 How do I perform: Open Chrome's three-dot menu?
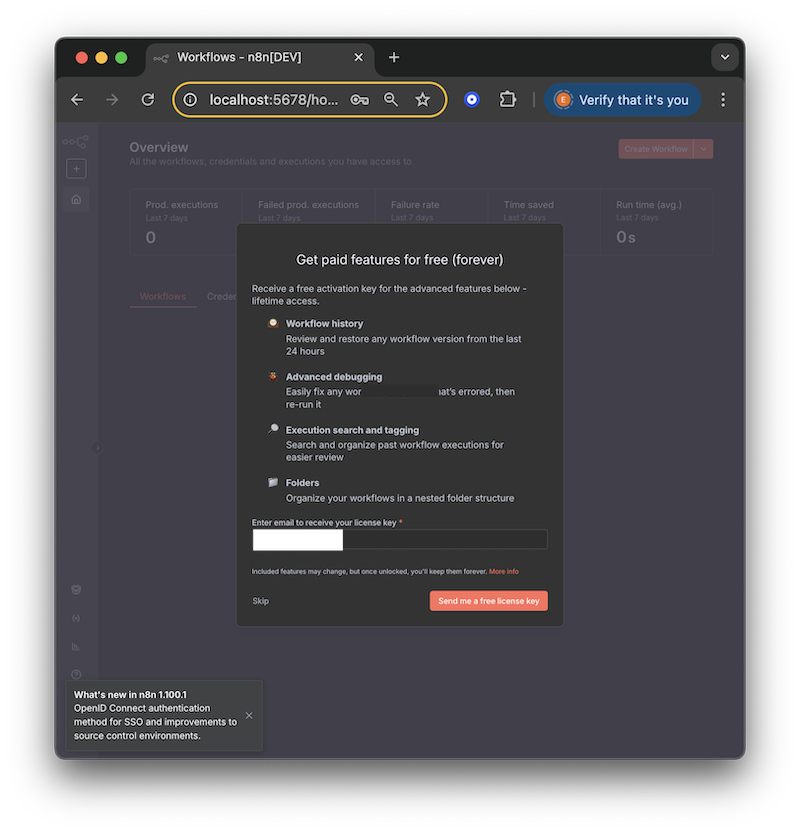(723, 100)
